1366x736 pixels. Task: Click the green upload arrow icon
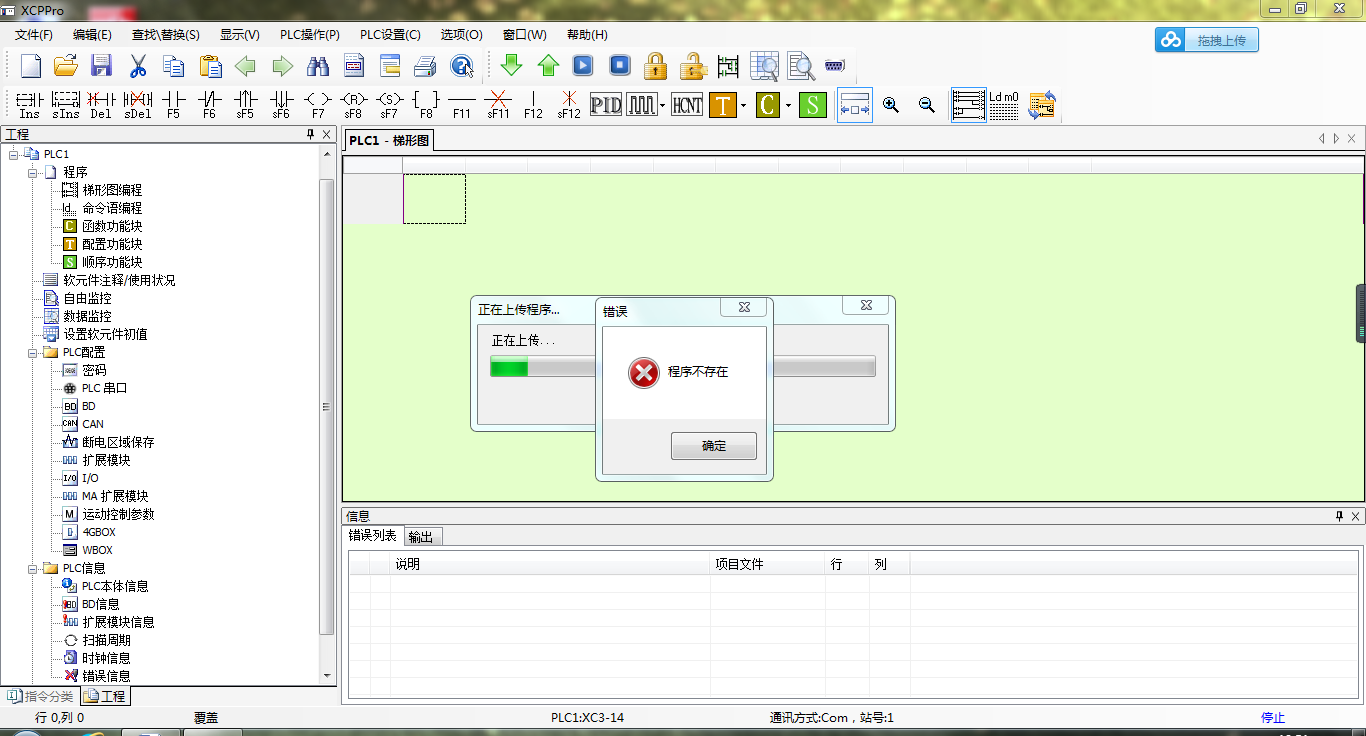pyautogui.click(x=548, y=66)
